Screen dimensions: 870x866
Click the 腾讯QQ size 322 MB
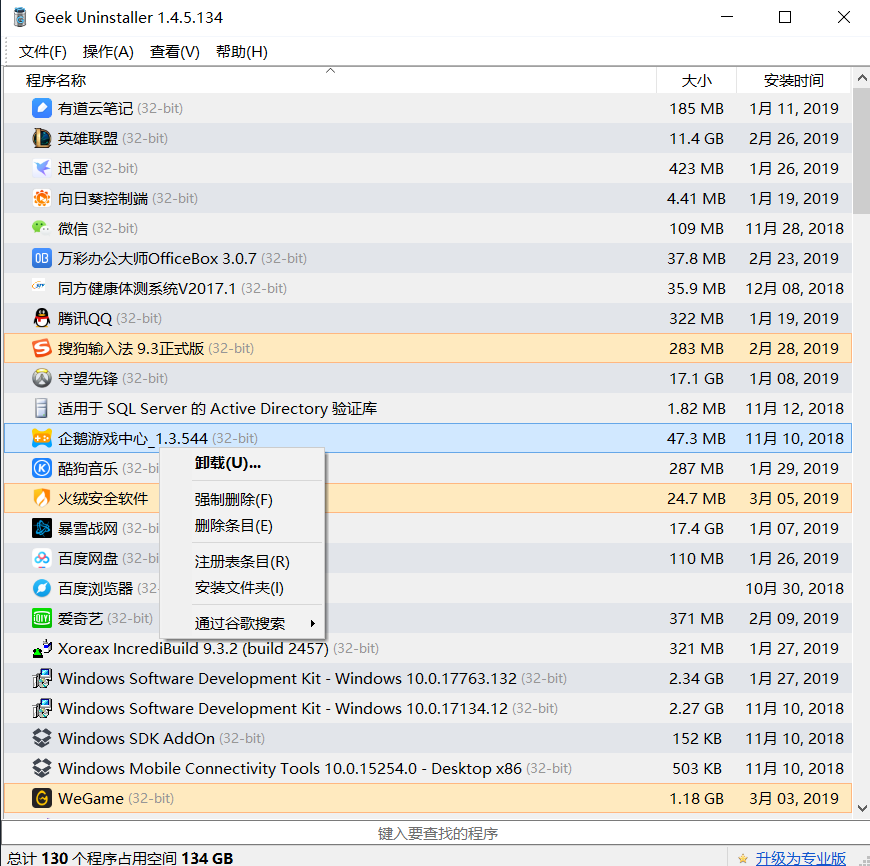click(696, 318)
